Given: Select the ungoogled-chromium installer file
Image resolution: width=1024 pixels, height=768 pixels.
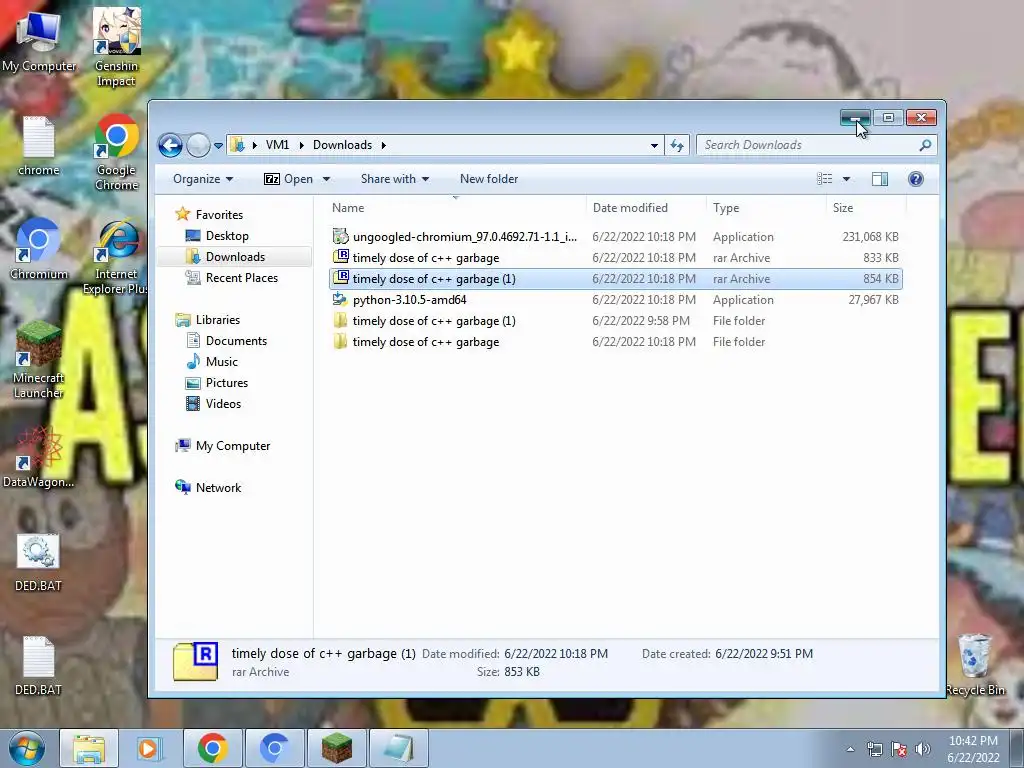Looking at the screenshot, I should [616, 236].
